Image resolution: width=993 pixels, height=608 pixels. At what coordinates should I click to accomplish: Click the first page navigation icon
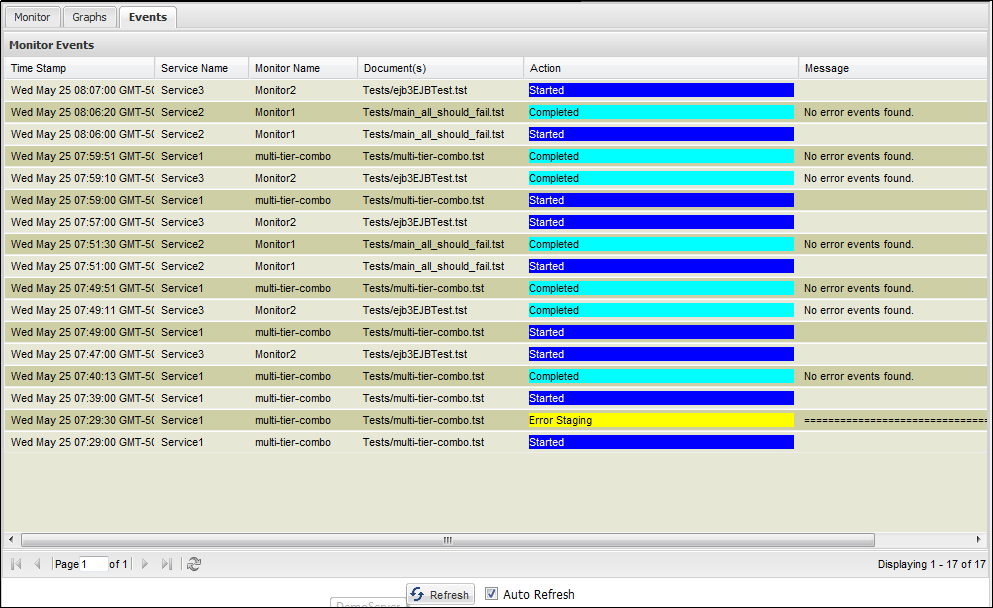pyautogui.click(x=15, y=564)
